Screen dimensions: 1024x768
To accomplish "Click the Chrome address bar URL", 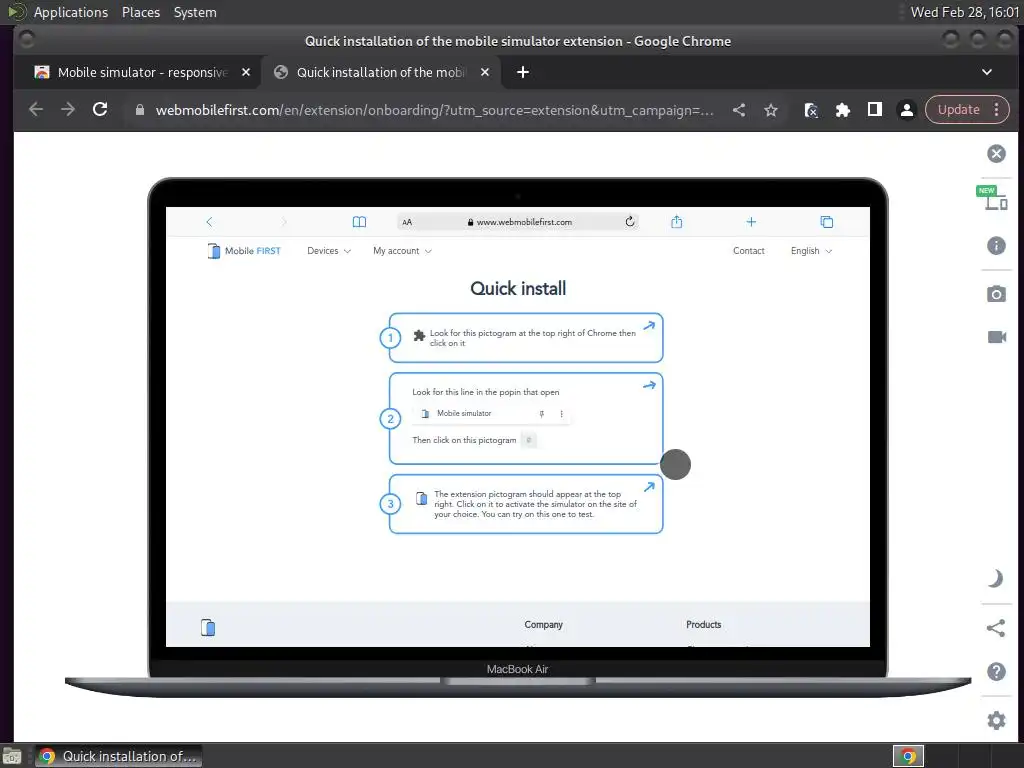I will (434, 110).
